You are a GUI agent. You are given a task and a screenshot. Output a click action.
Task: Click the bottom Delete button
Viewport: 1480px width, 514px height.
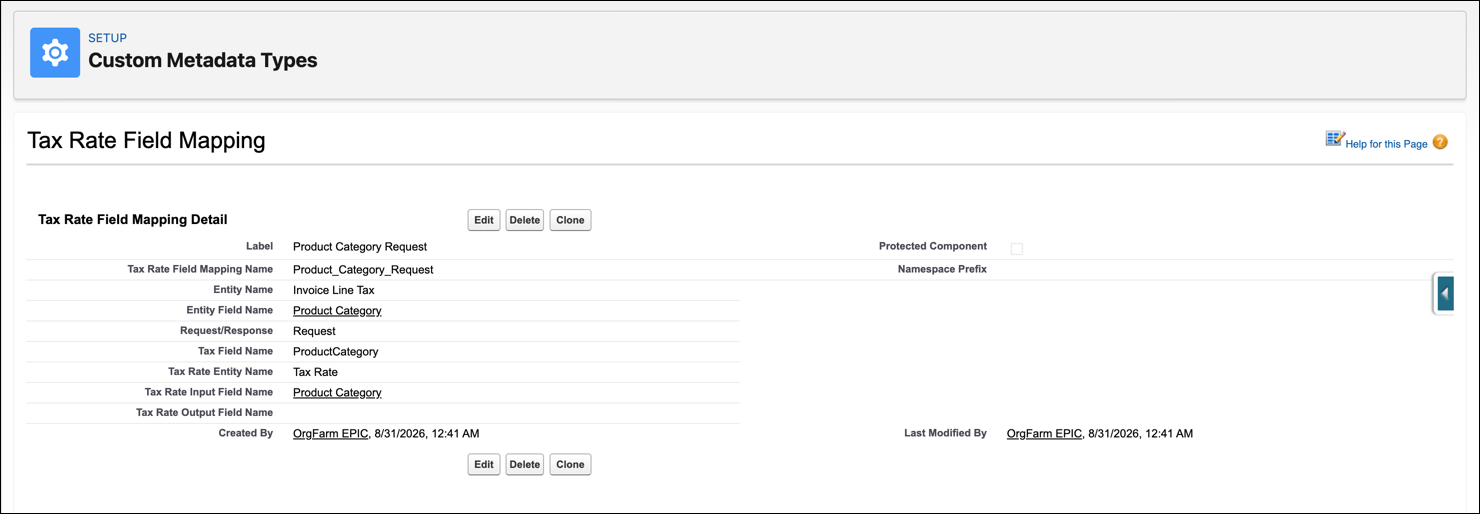click(x=525, y=464)
